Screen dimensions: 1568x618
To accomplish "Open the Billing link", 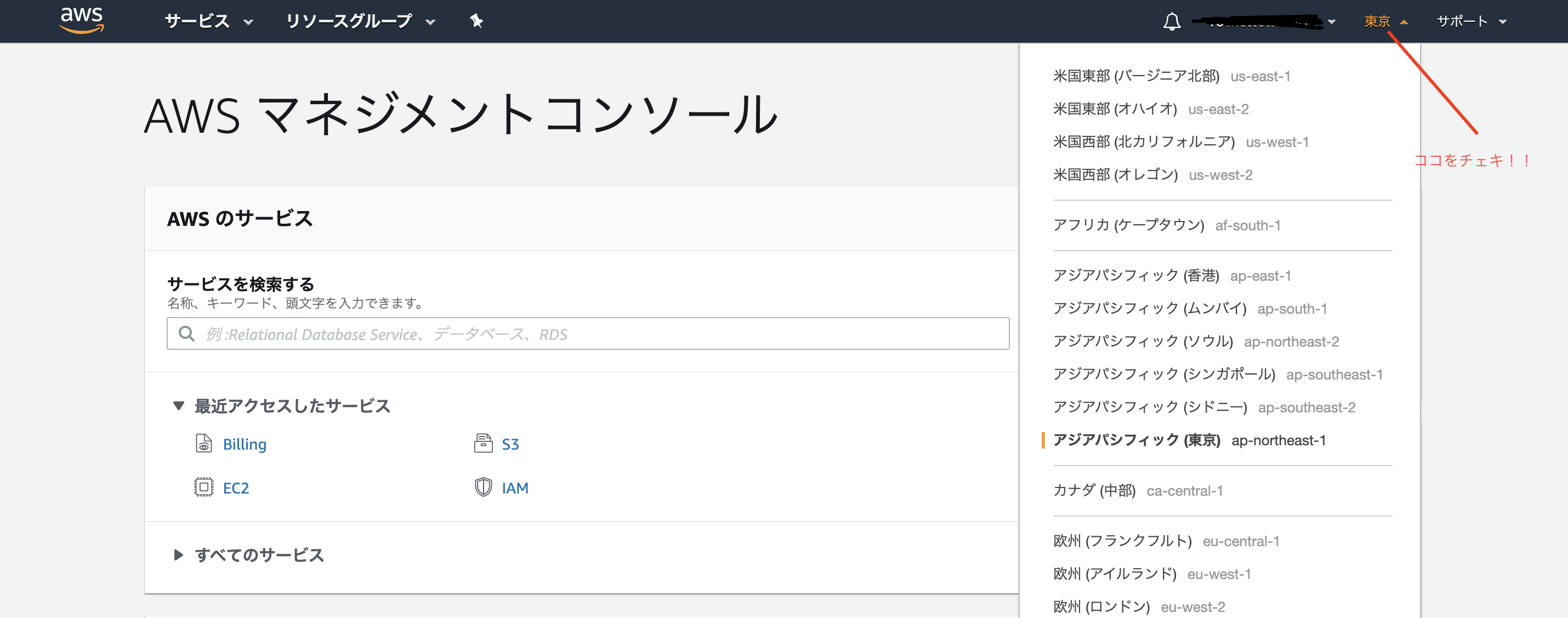I will pos(245,444).
